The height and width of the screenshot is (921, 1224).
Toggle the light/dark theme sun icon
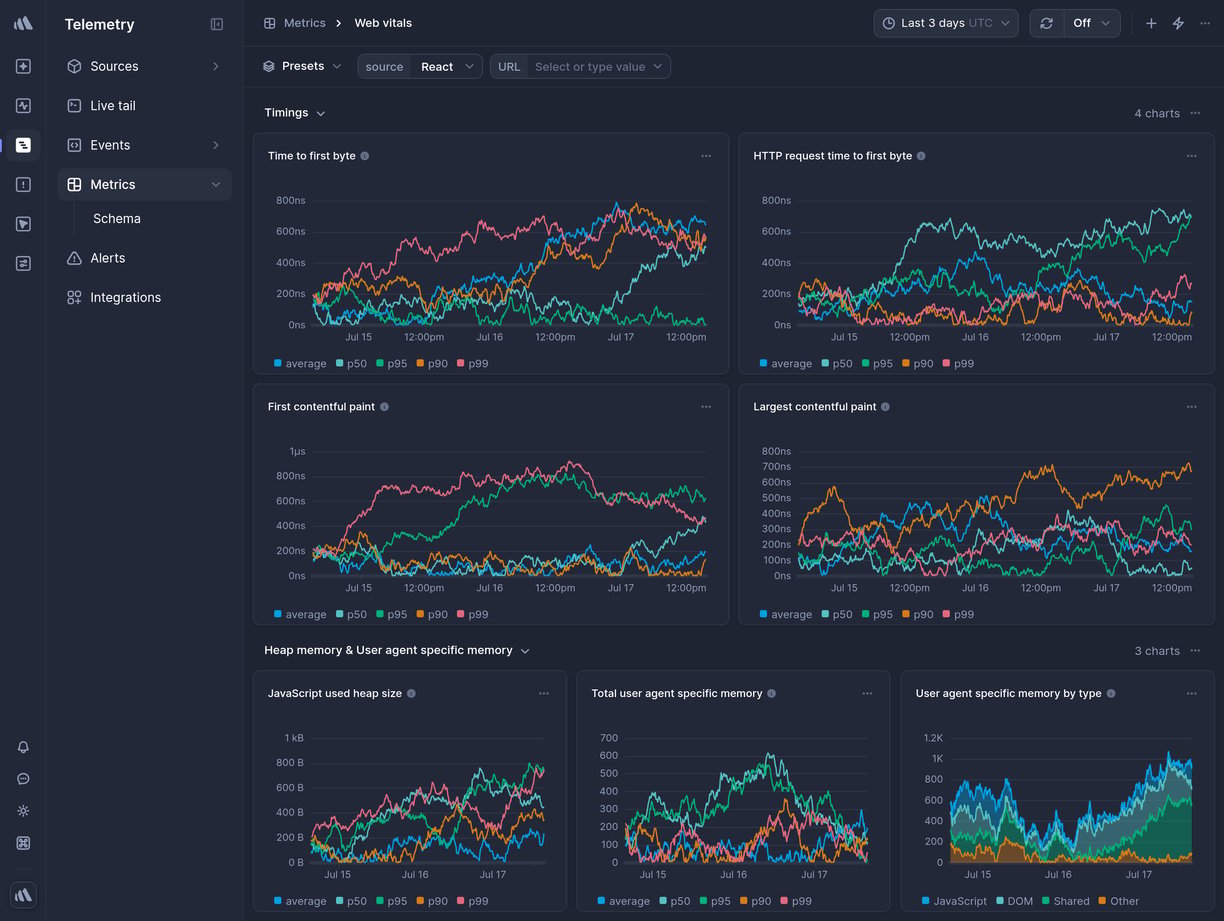pyautogui.click(x=23, y=811)
